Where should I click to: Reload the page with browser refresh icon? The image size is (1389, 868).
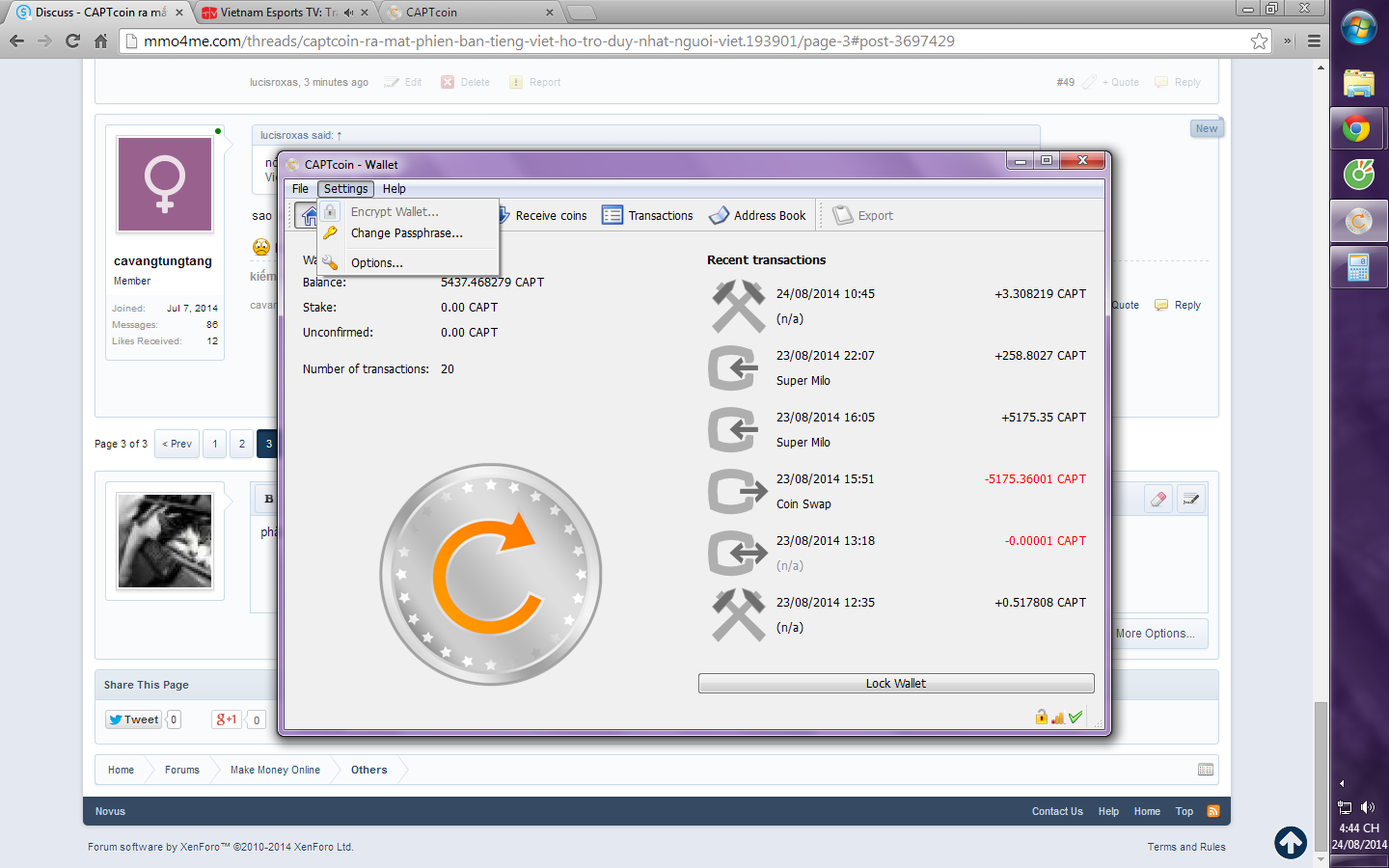(72, 41)
